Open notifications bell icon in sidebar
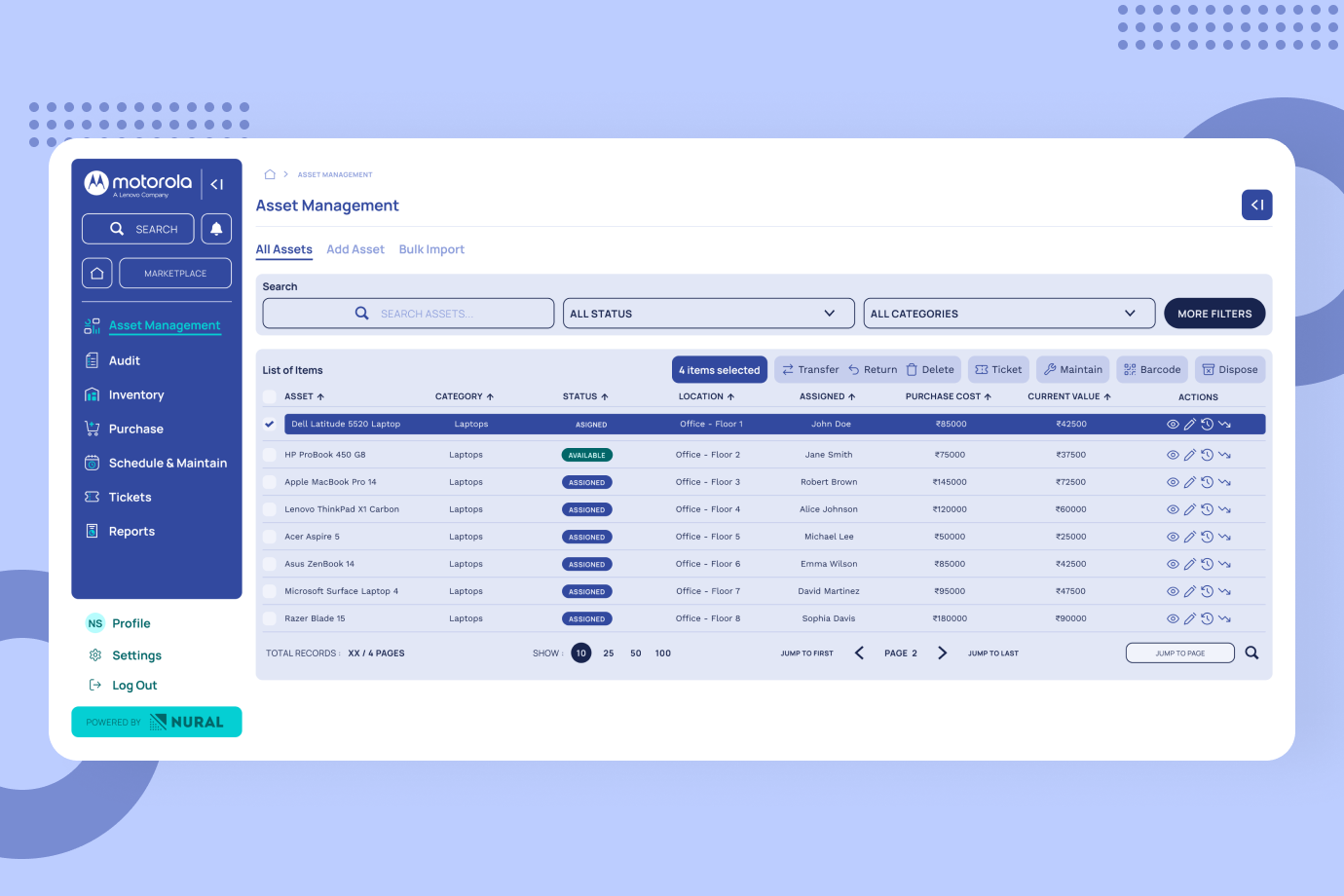 click(216, 229)
